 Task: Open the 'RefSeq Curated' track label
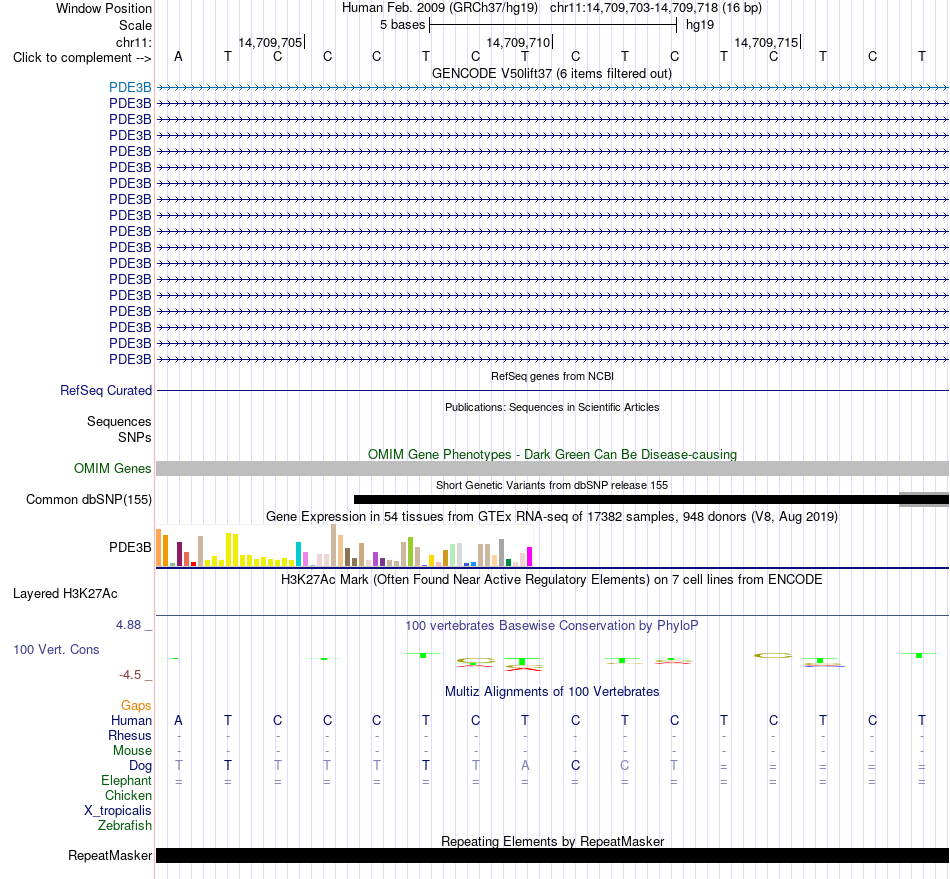[105, 390]
